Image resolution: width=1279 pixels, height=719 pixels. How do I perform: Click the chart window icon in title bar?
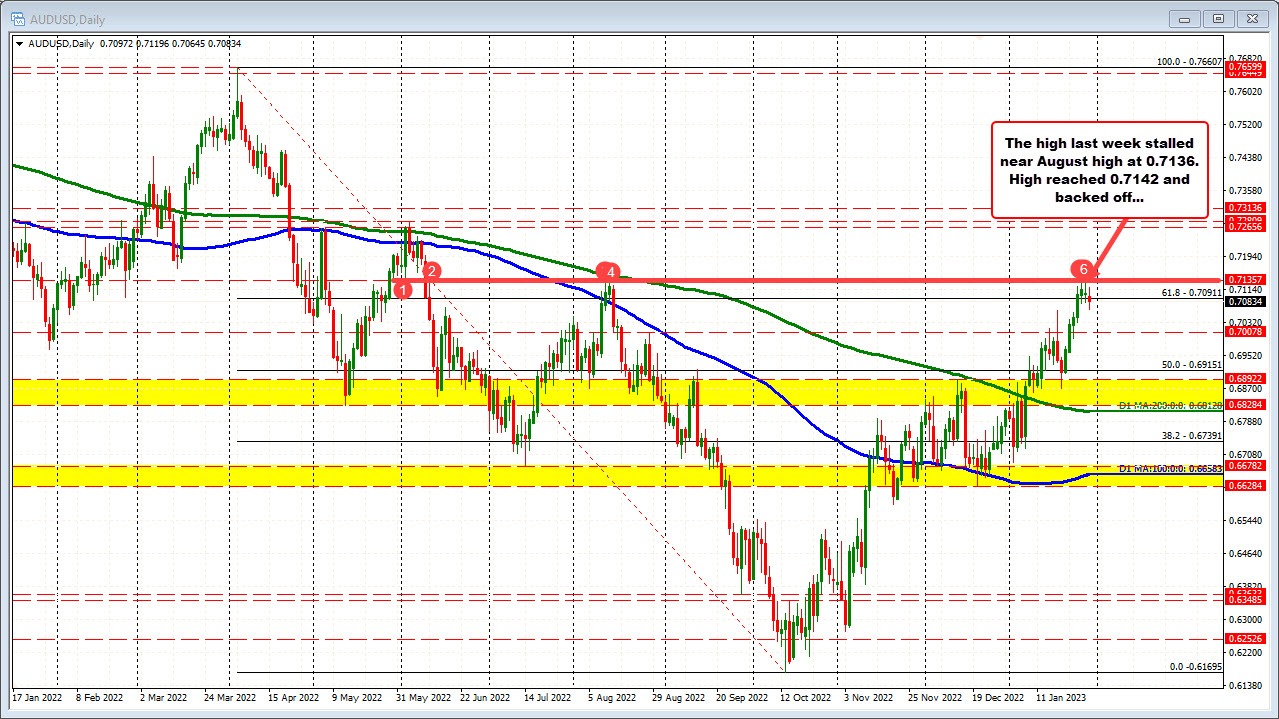click(10, 18)
